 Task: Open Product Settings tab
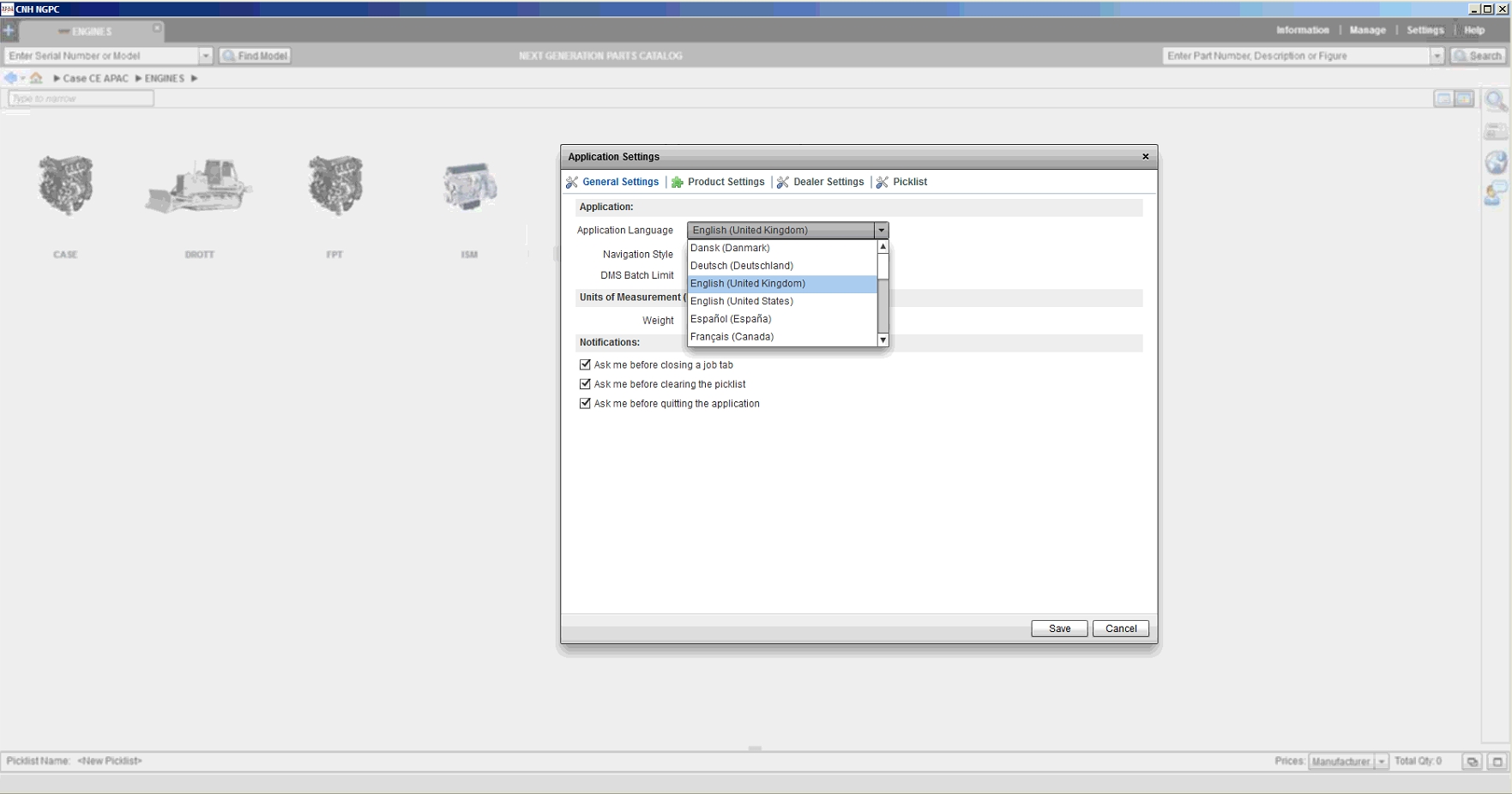718,182
